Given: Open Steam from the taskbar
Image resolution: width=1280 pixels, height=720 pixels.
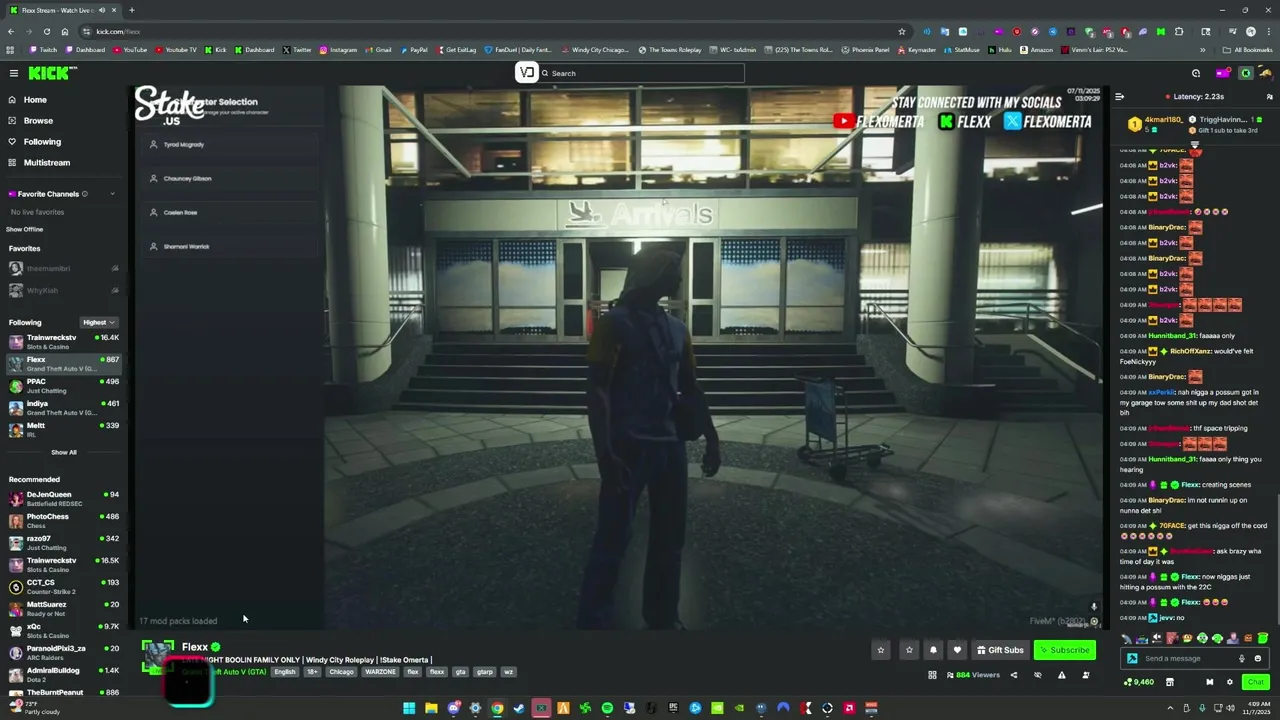Looking at the screenshot, I should [519, 709].
